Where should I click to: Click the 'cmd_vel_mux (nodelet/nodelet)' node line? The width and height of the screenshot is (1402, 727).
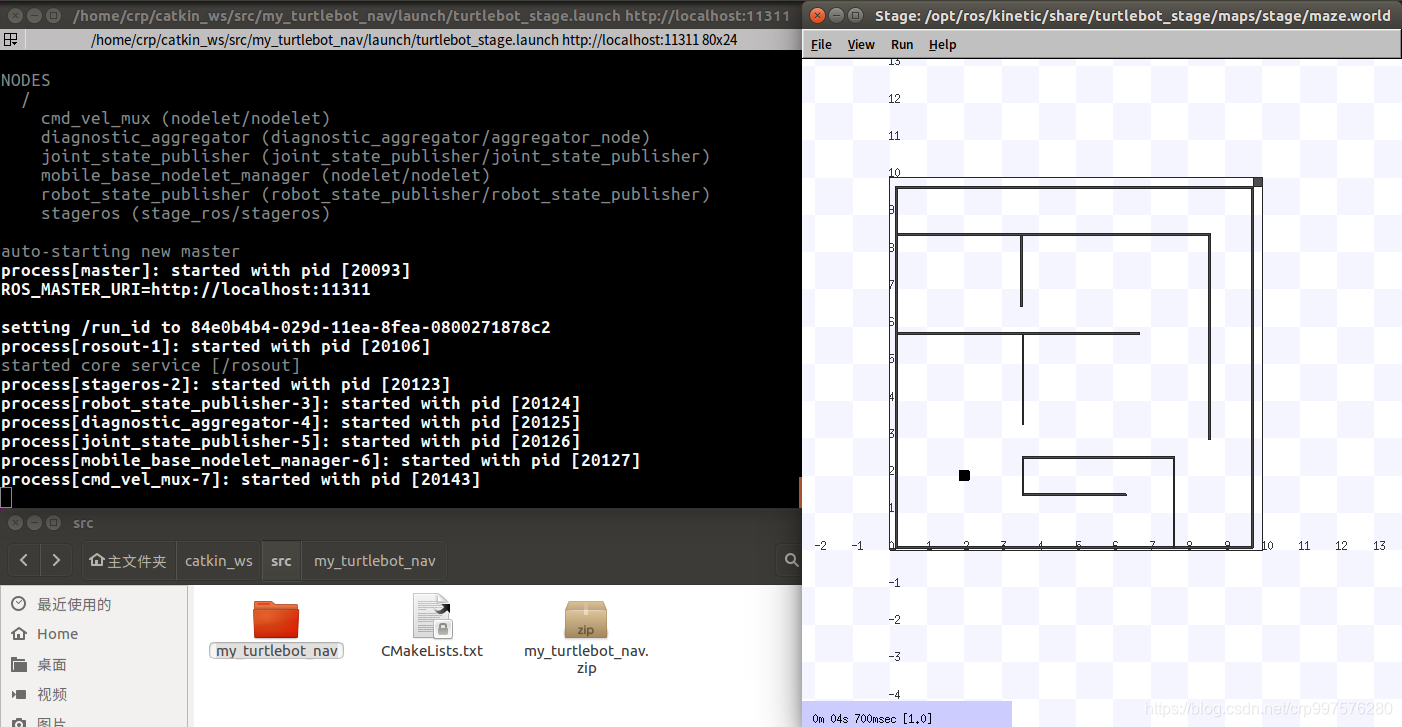click(x=185, y=118)
